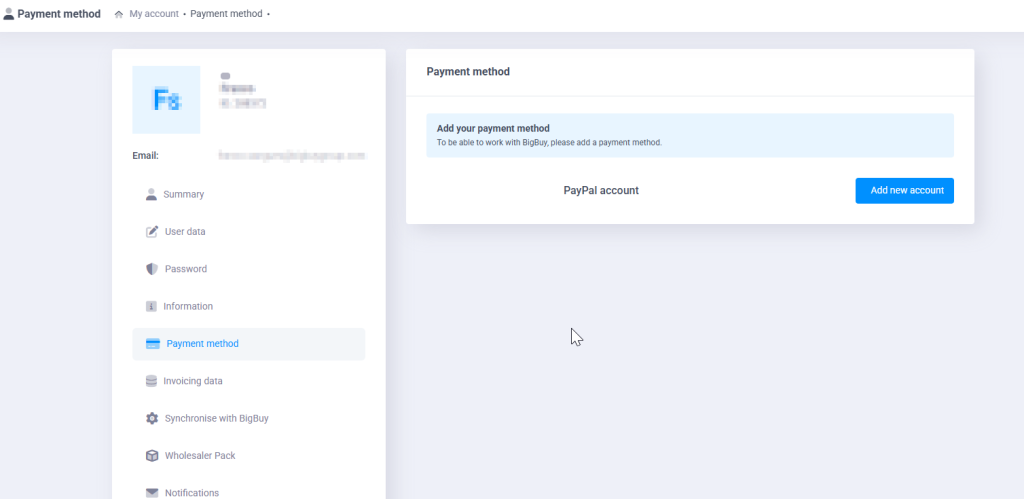Image resolution: width=1024 pixels, height=499 pixels.
Task: Click the Invoicing data stack icon
Action: coord(152,381)
